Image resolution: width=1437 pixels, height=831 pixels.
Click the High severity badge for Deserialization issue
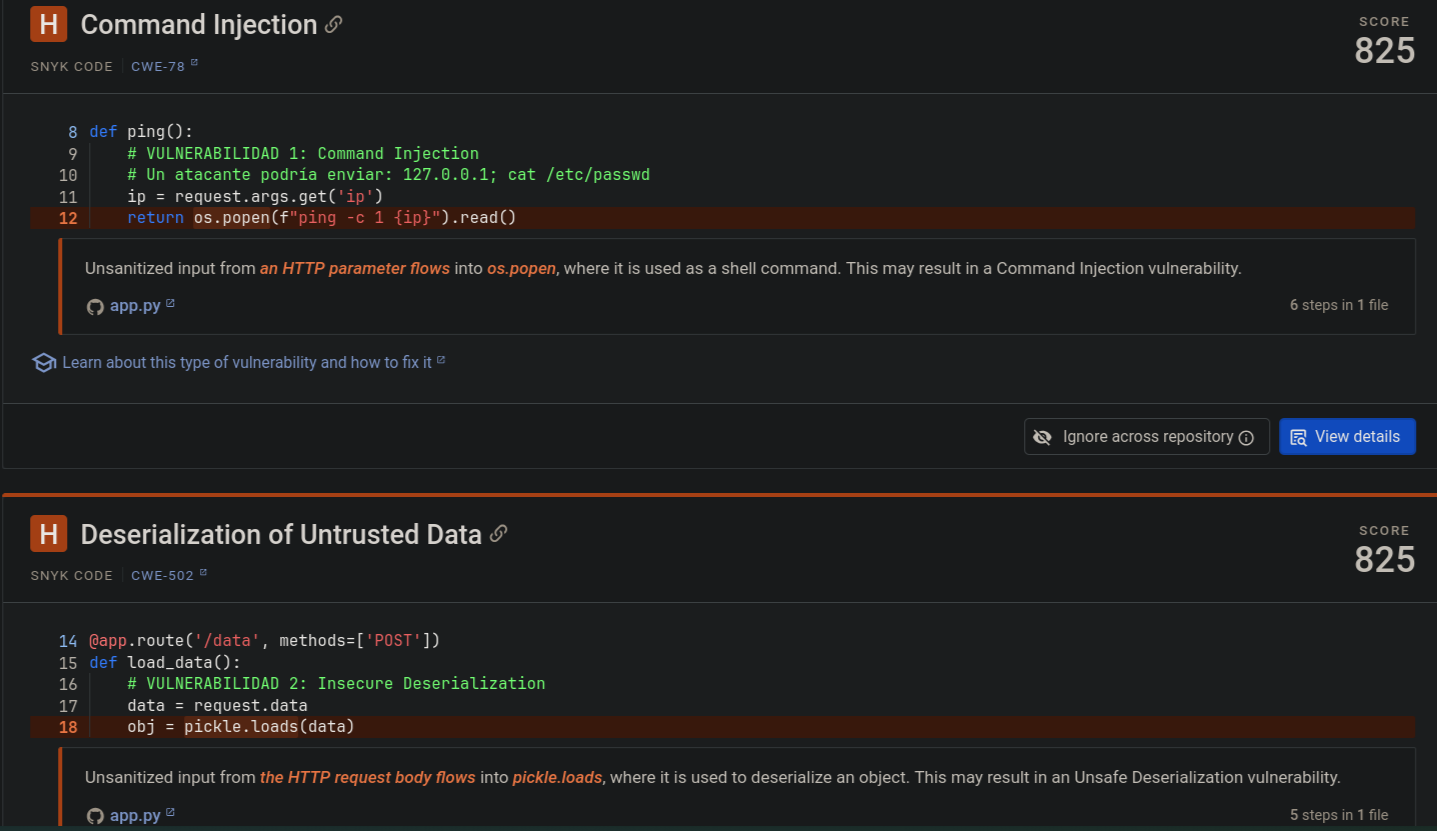[x=48, y=534]
